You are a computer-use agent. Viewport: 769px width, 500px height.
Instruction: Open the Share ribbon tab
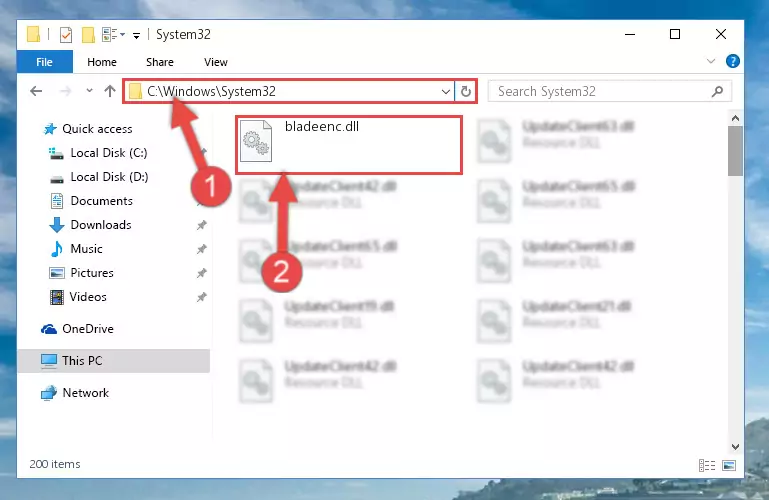tap(160, 62)
